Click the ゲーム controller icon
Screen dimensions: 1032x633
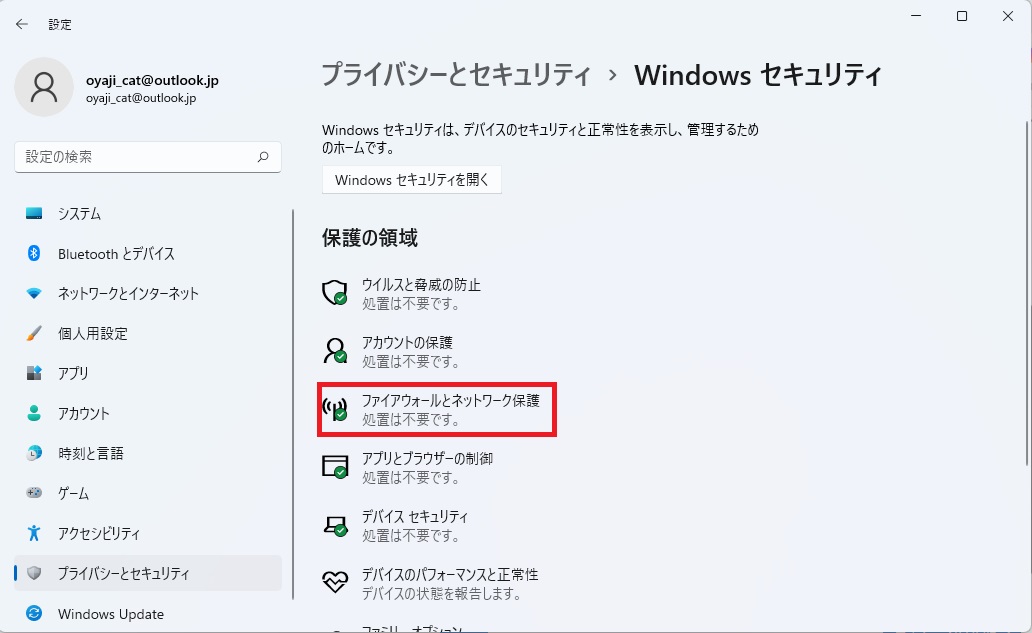[34, 493]
